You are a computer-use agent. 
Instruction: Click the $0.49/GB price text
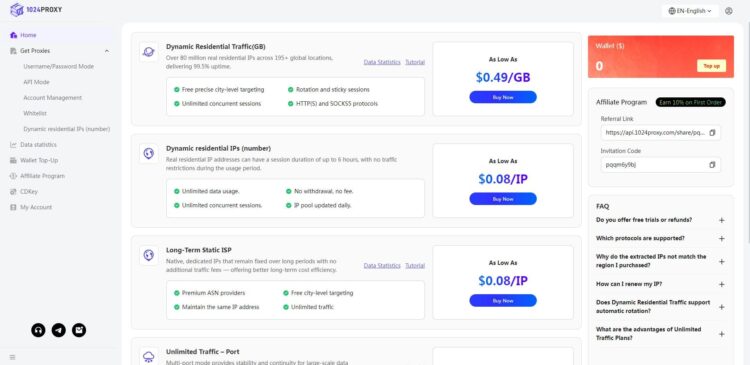pyautogui.click(x=503, y=77)
